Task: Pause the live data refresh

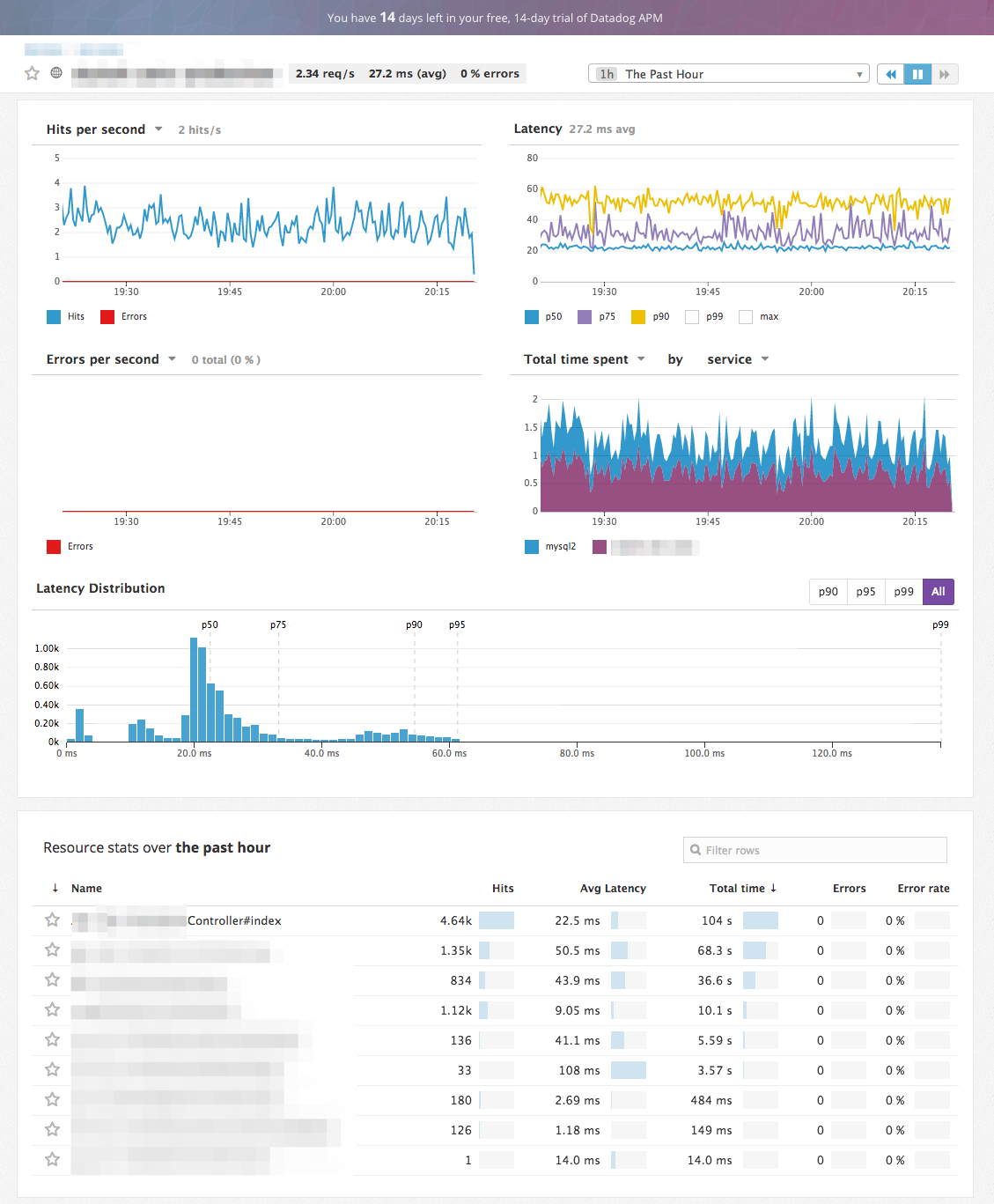Action: pyautogui.click(x=917, y=73)
